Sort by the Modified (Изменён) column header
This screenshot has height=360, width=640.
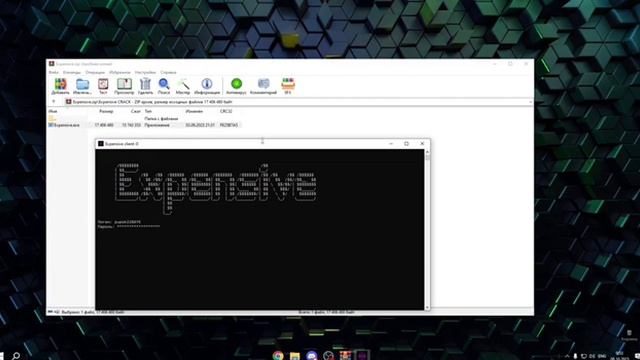pos(194,111)
